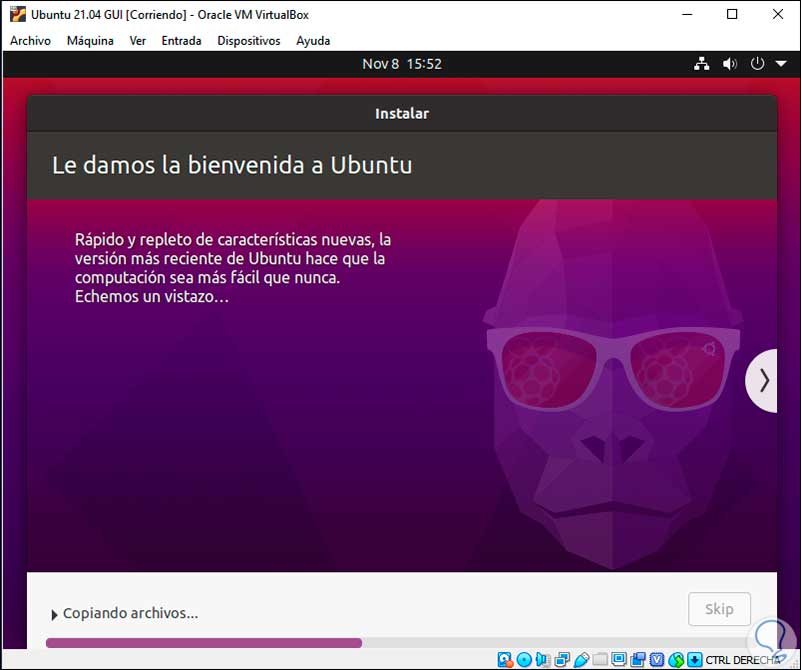Image resolution: width=802 pixels, height=670 pixels.
Task: Click the VirtualBox shared folders status icon
Action: (600, 660)
